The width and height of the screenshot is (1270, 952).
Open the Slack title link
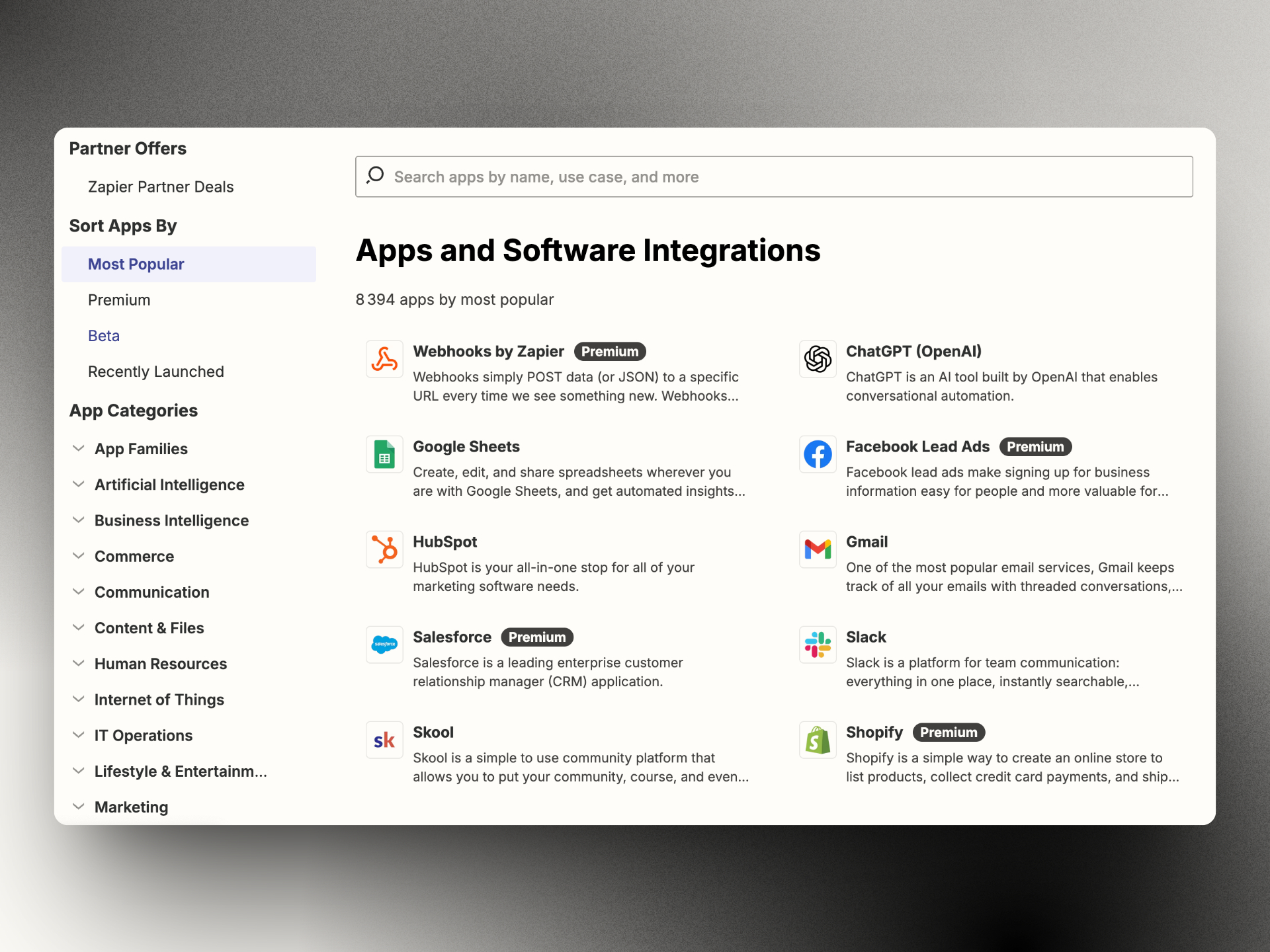(x=866, y=637)
